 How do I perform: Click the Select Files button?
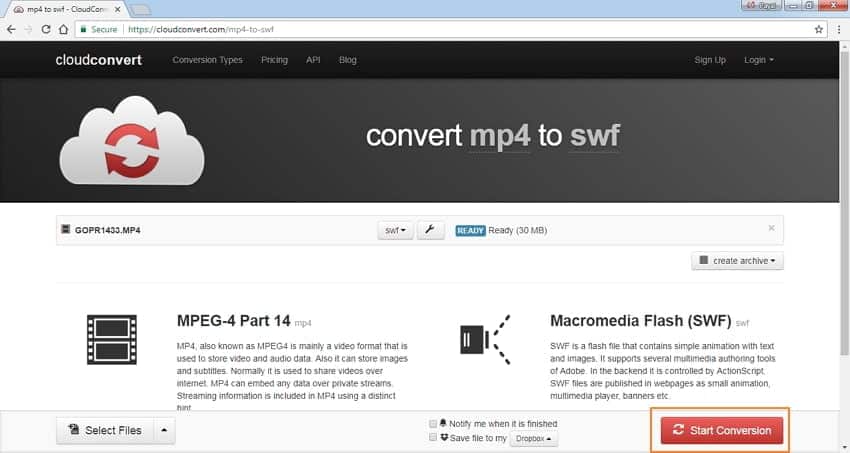(x=106, y=430)
